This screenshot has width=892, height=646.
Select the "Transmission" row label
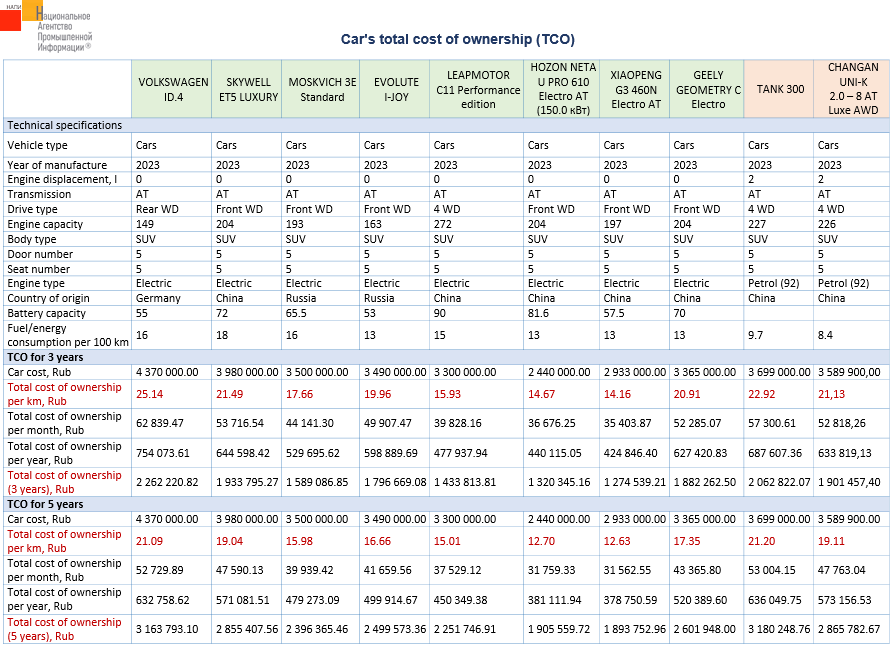point(39,194)
